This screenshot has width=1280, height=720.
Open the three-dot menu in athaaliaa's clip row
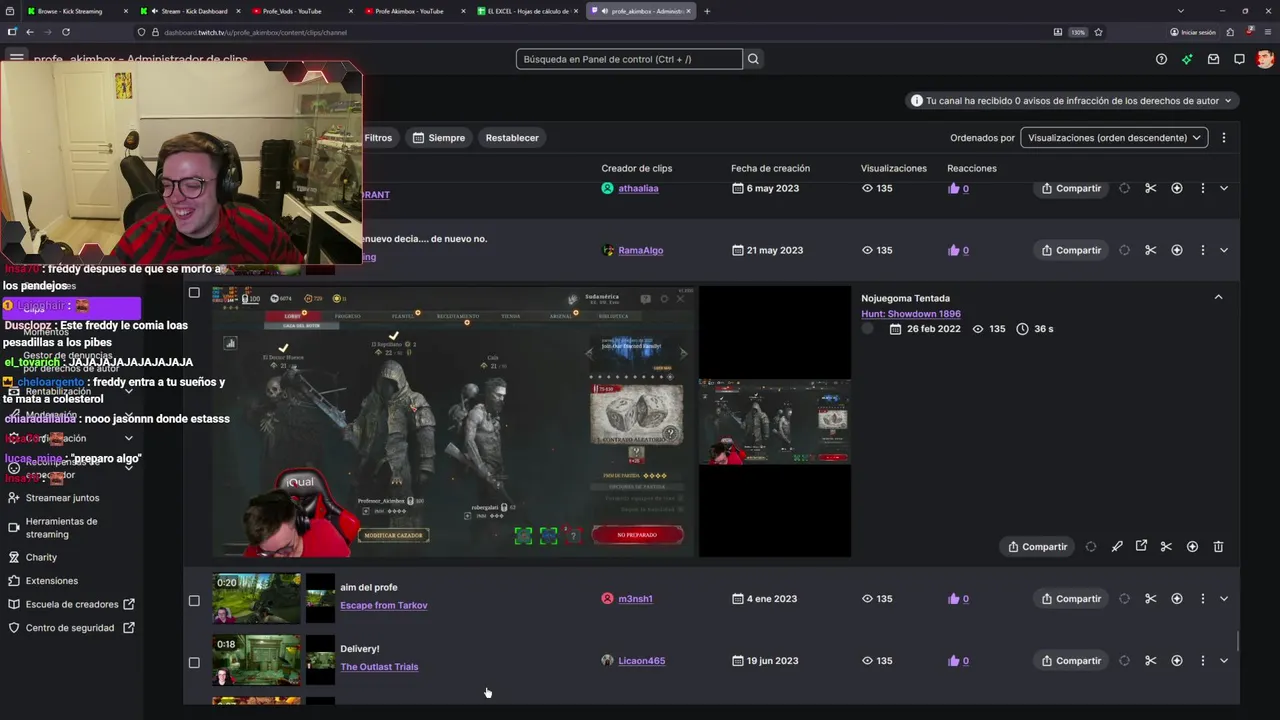click(x=1202, y=188)
